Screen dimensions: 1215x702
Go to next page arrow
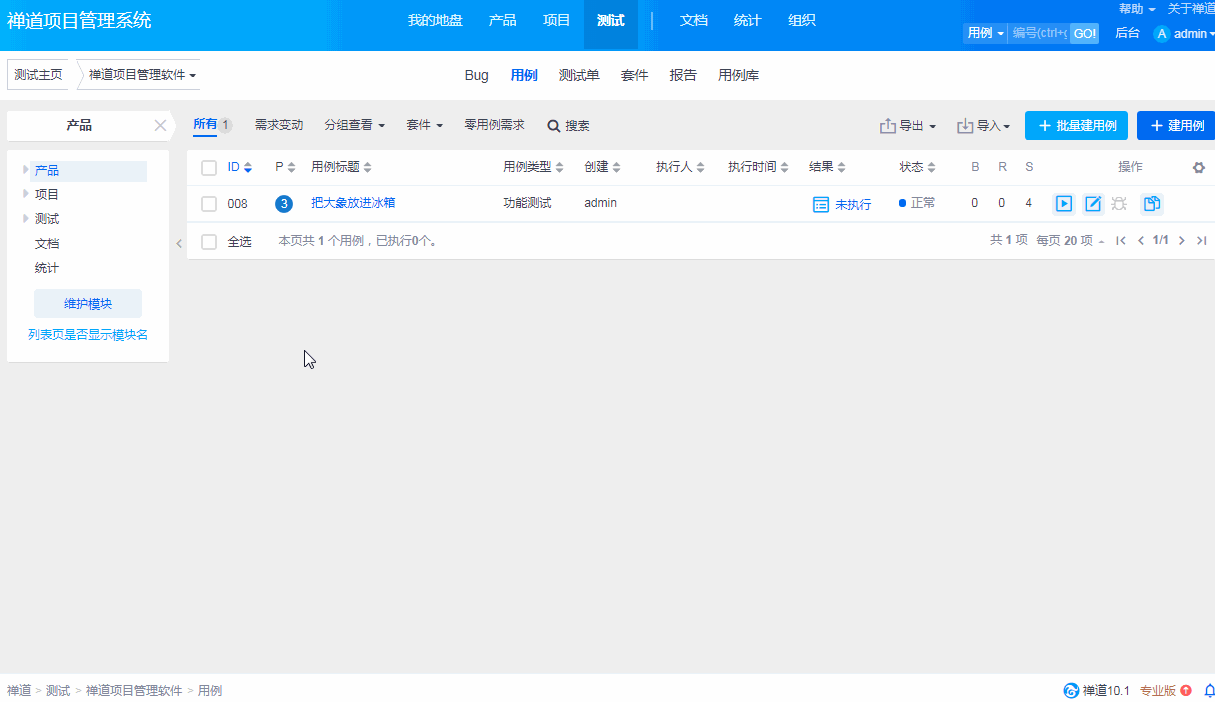tap(1181, 241)
